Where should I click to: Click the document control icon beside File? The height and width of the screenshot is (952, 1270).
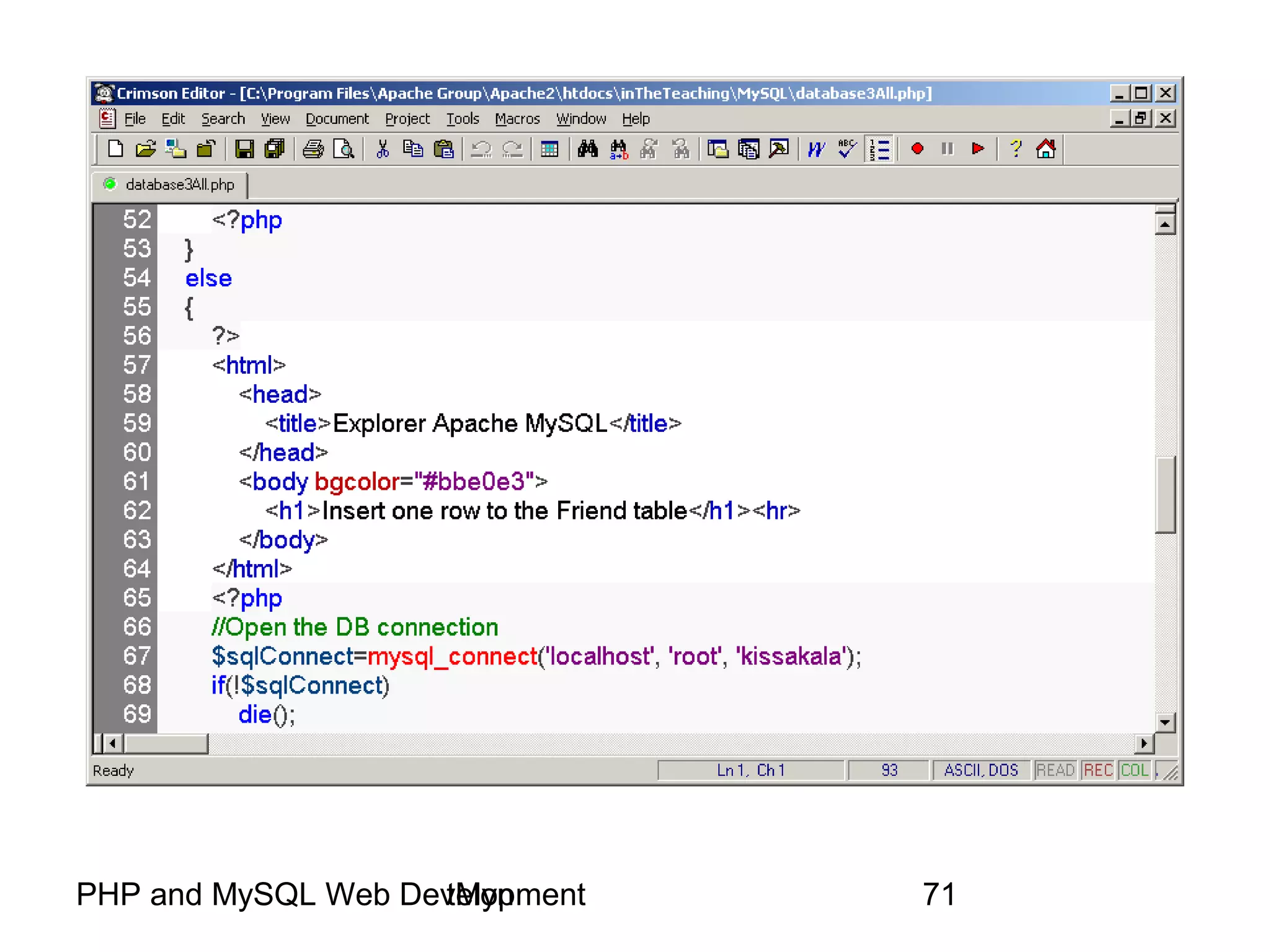coord(107,118)
